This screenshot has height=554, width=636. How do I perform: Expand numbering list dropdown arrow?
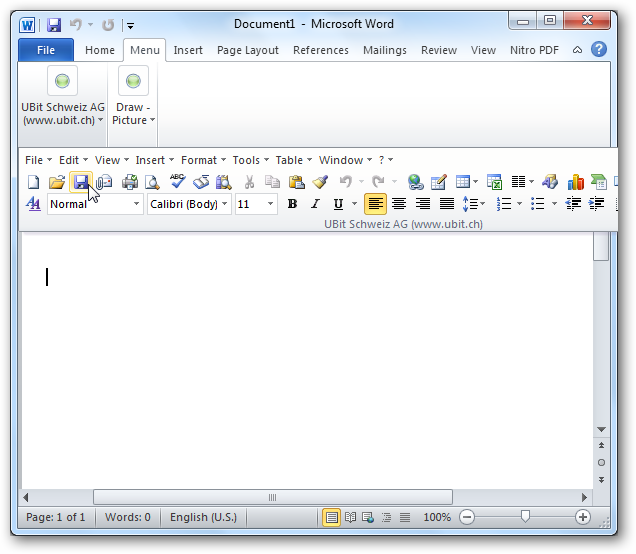pyautogui.click(x=519, y=204)
